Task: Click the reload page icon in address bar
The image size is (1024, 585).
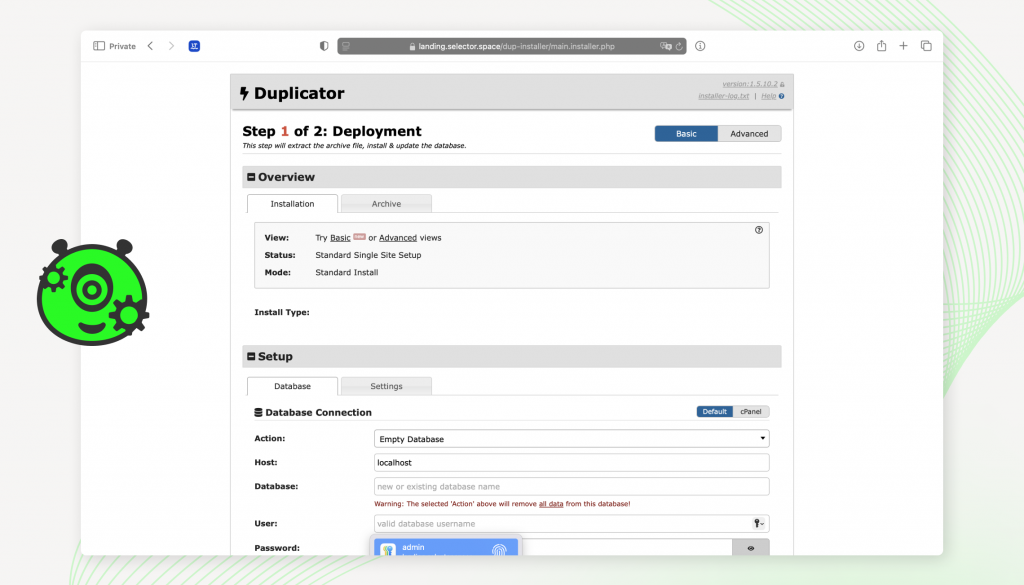Action: coord(680,45)
